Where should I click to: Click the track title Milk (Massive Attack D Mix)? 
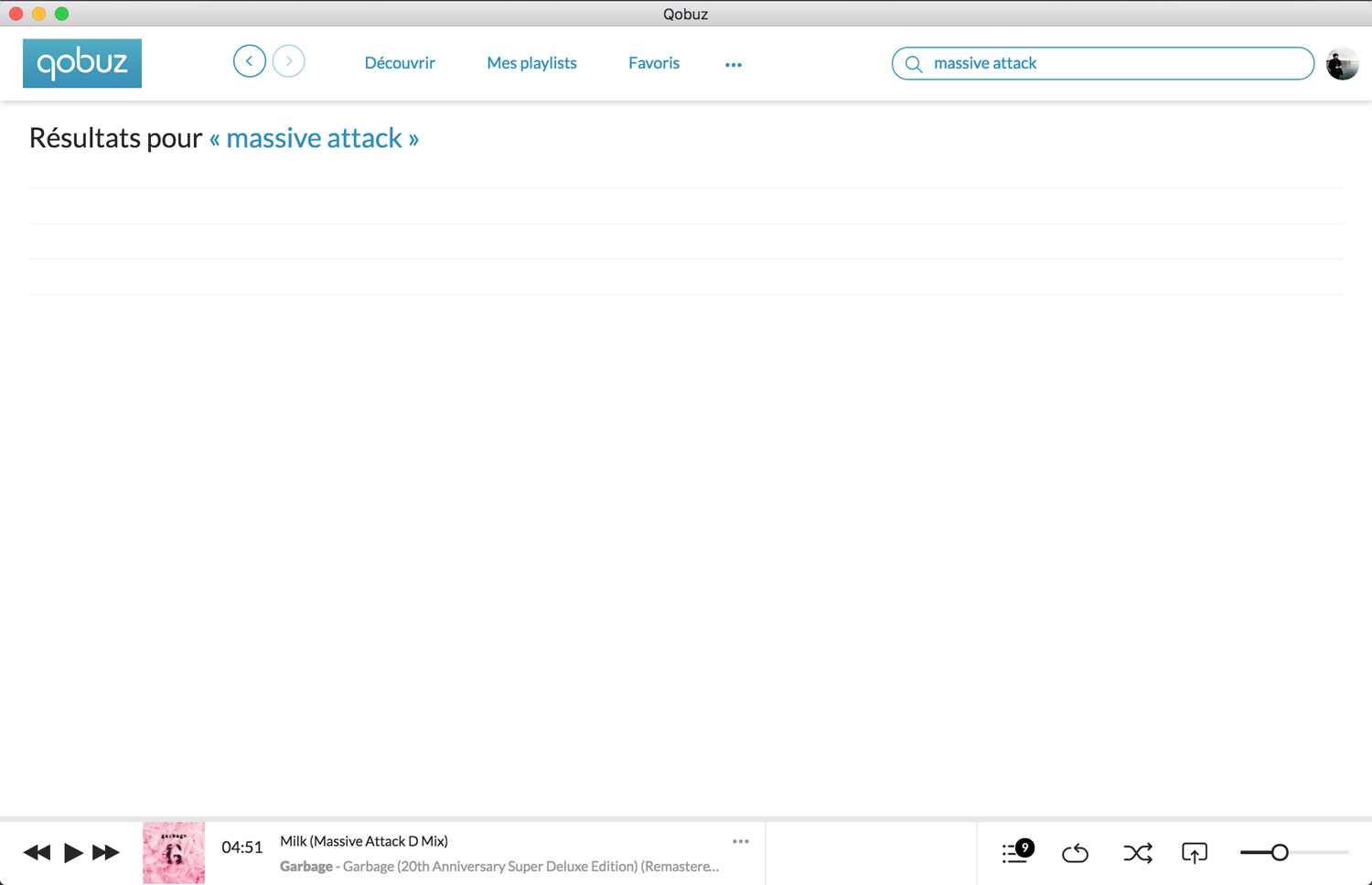pos(364,841)
